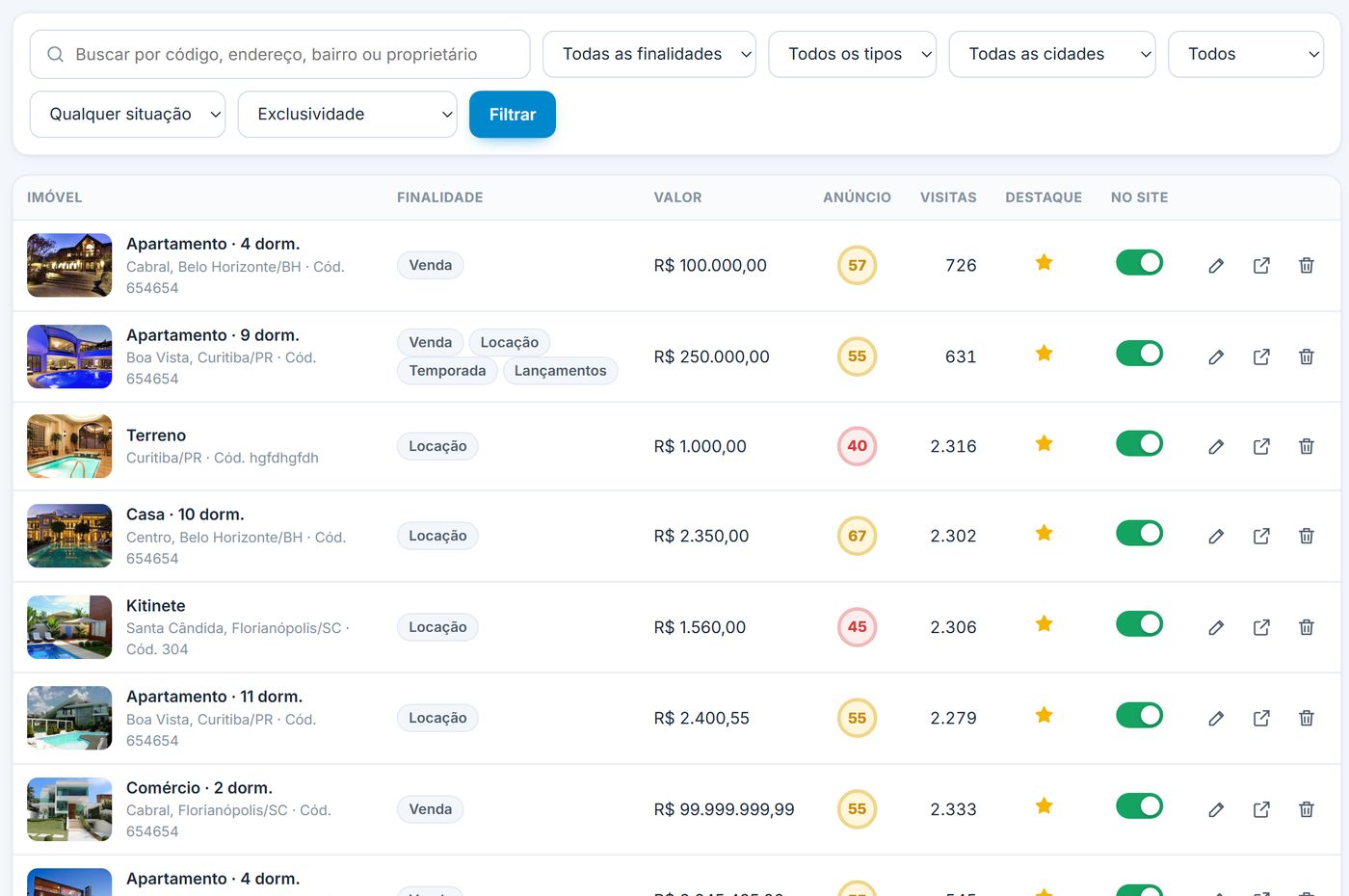Open Apartamento 11 dorm. external link icon
The width and height of the screenshot is (1349, 896).
pyautogui.click(x=1261, y=718)
